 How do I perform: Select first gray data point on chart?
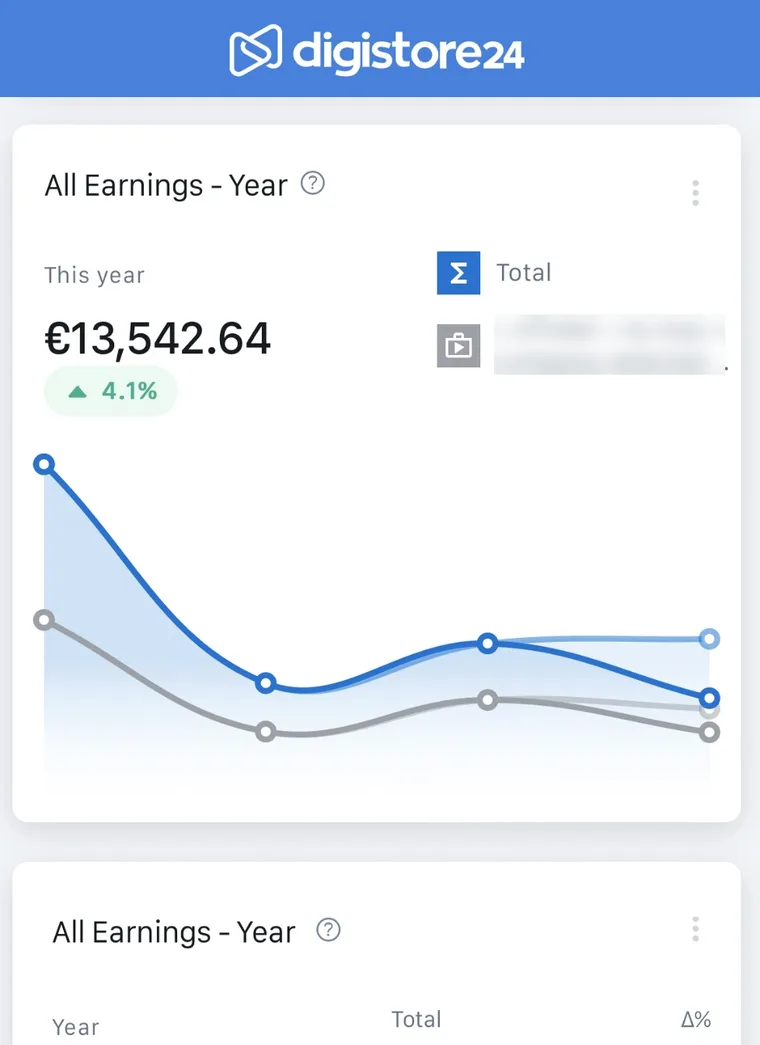(44, 620)
